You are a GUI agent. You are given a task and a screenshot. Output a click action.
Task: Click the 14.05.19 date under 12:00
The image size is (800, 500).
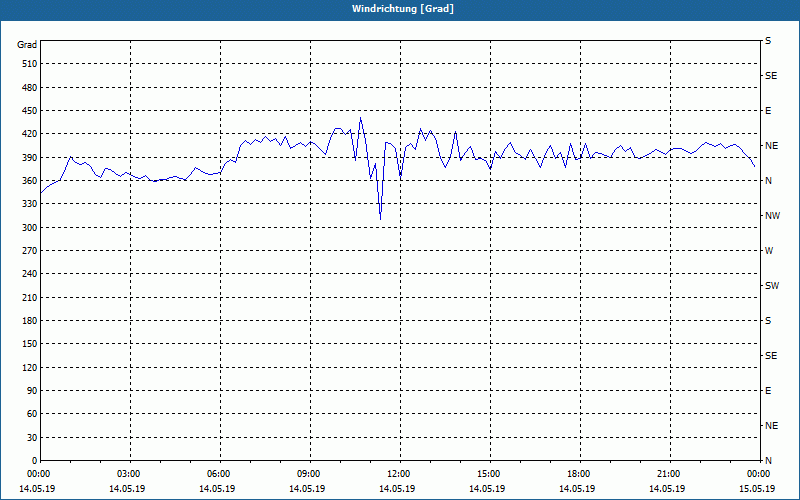pyautogui.click(x=397, y=488)
